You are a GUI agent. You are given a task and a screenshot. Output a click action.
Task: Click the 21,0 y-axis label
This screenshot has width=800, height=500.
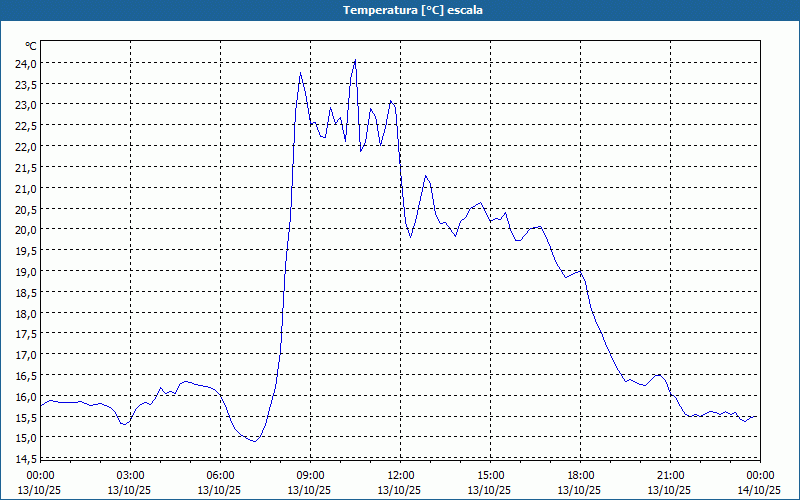(x=26, y=188)
